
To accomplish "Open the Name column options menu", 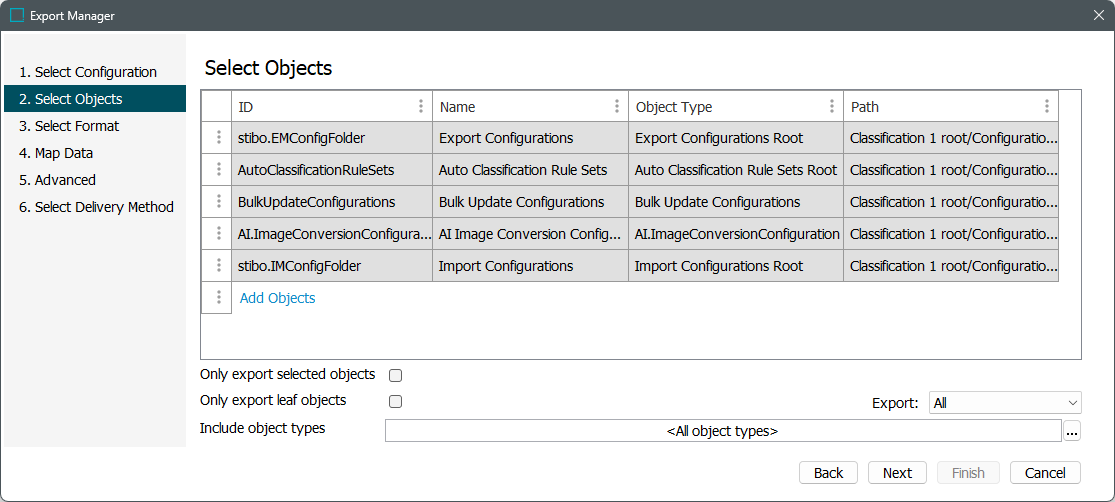I will click(x=616, y=106).
